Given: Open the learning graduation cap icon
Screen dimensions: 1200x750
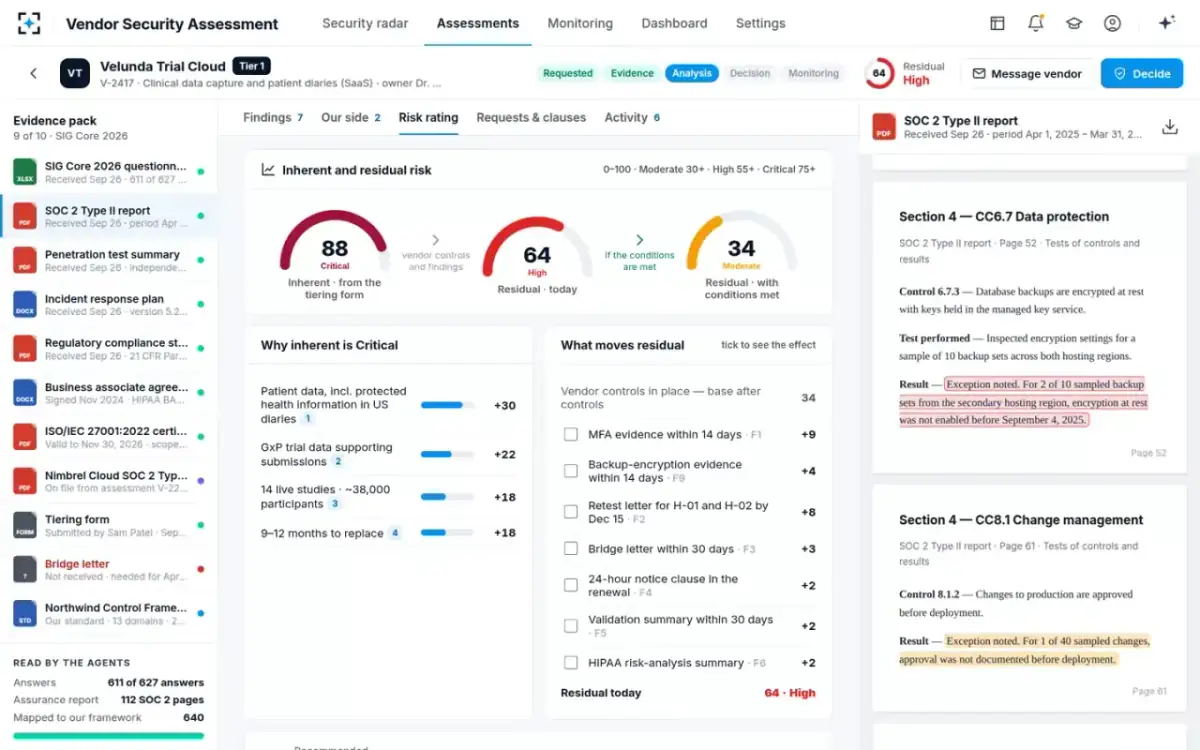Looking at the screenshot, I should [x=1074, y=23].
